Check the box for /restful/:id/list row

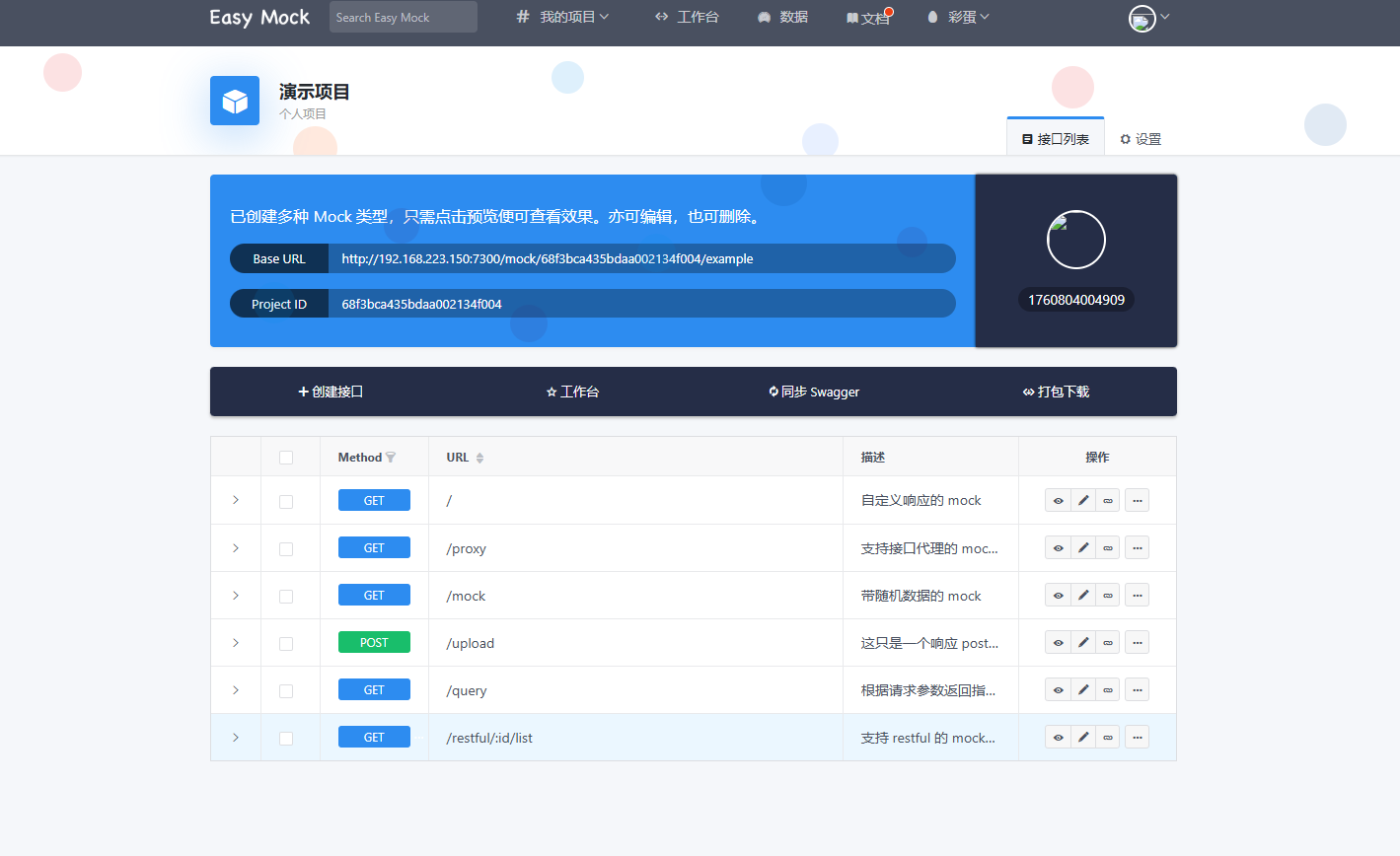286,738
